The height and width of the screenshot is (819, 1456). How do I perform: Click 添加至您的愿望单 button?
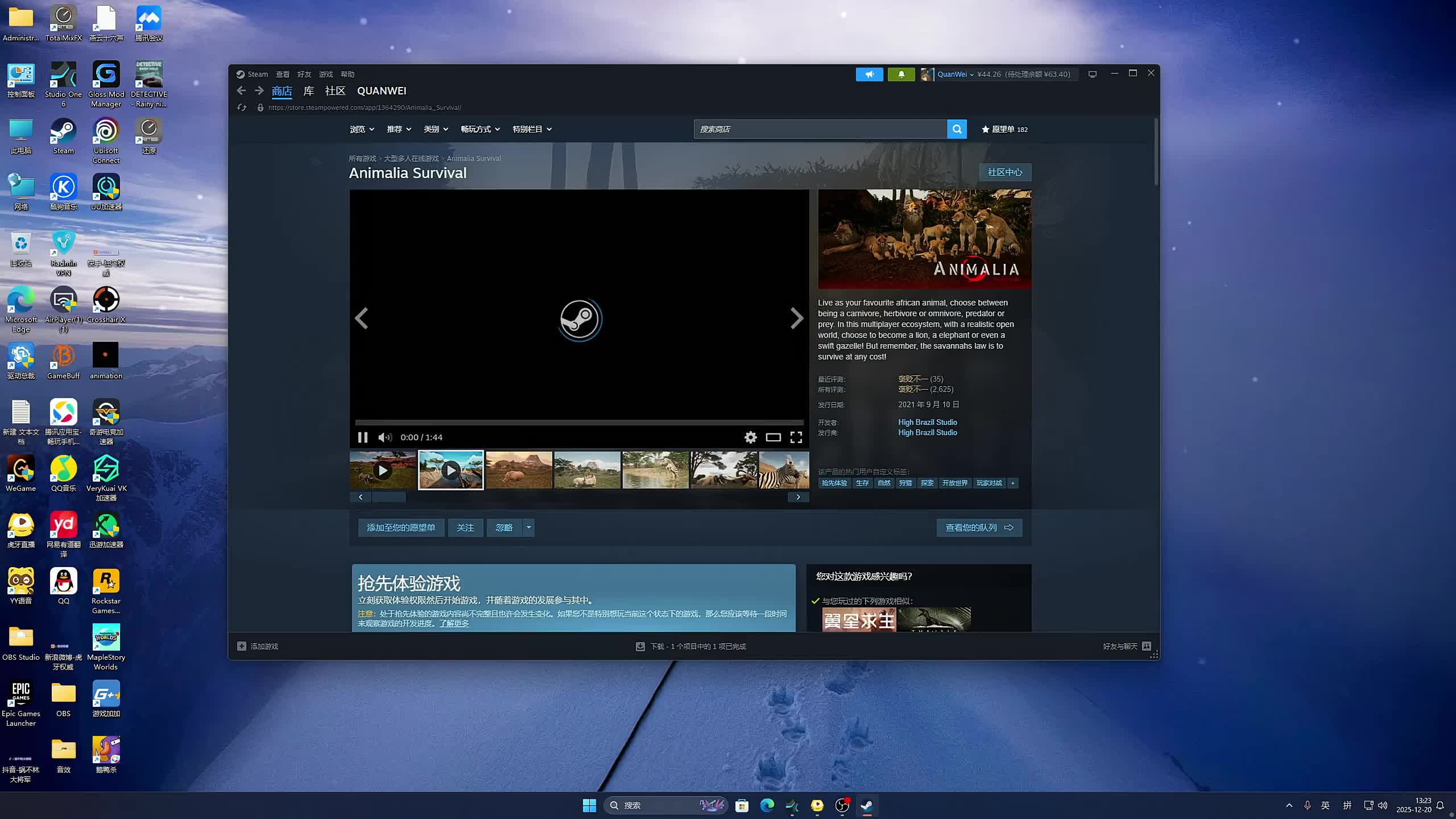click(x=400, y=527)
